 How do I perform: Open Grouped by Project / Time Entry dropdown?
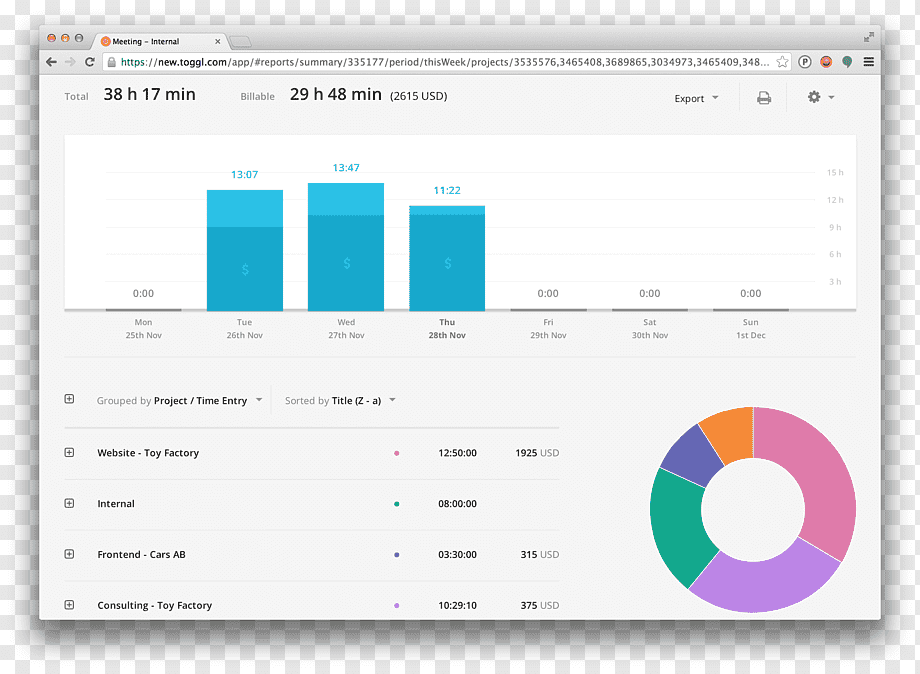click(179, 401)
